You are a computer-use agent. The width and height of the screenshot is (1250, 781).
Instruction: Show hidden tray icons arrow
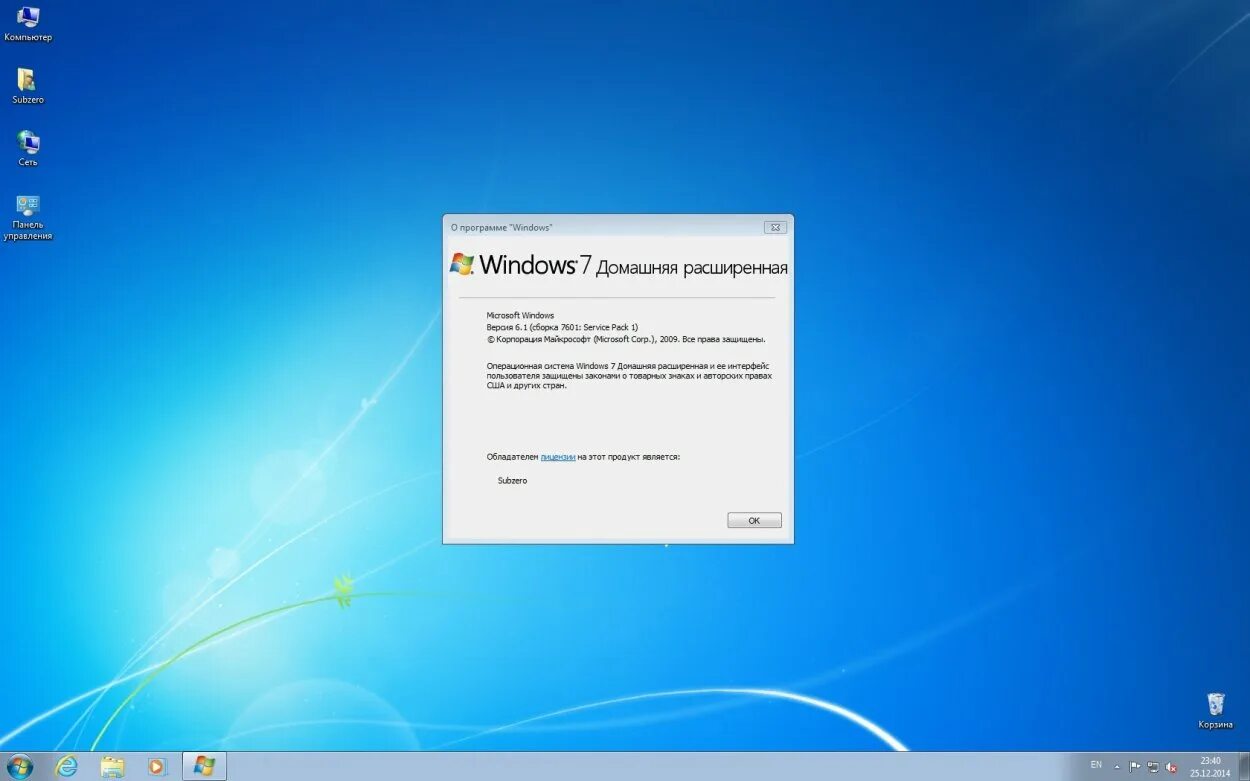(x=1117, y=767)
